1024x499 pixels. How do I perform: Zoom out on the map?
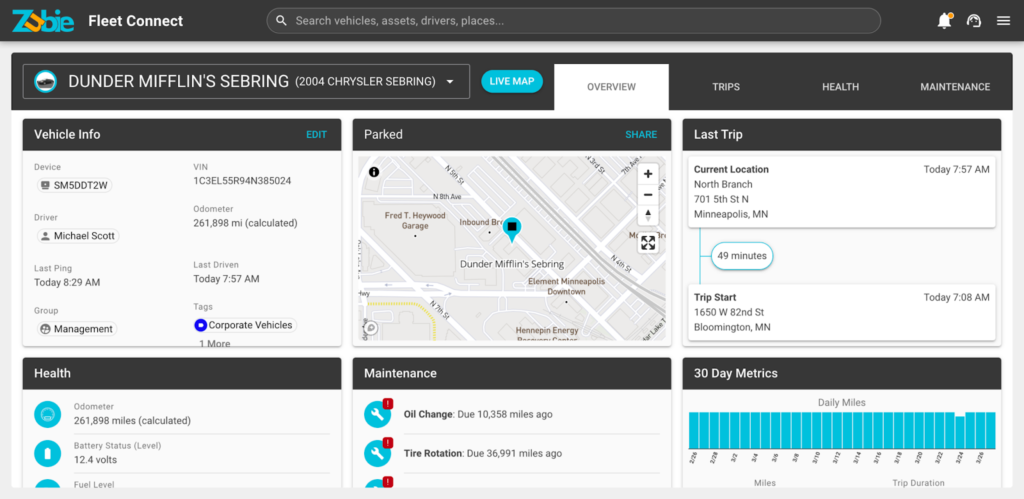tap(648, 195)
